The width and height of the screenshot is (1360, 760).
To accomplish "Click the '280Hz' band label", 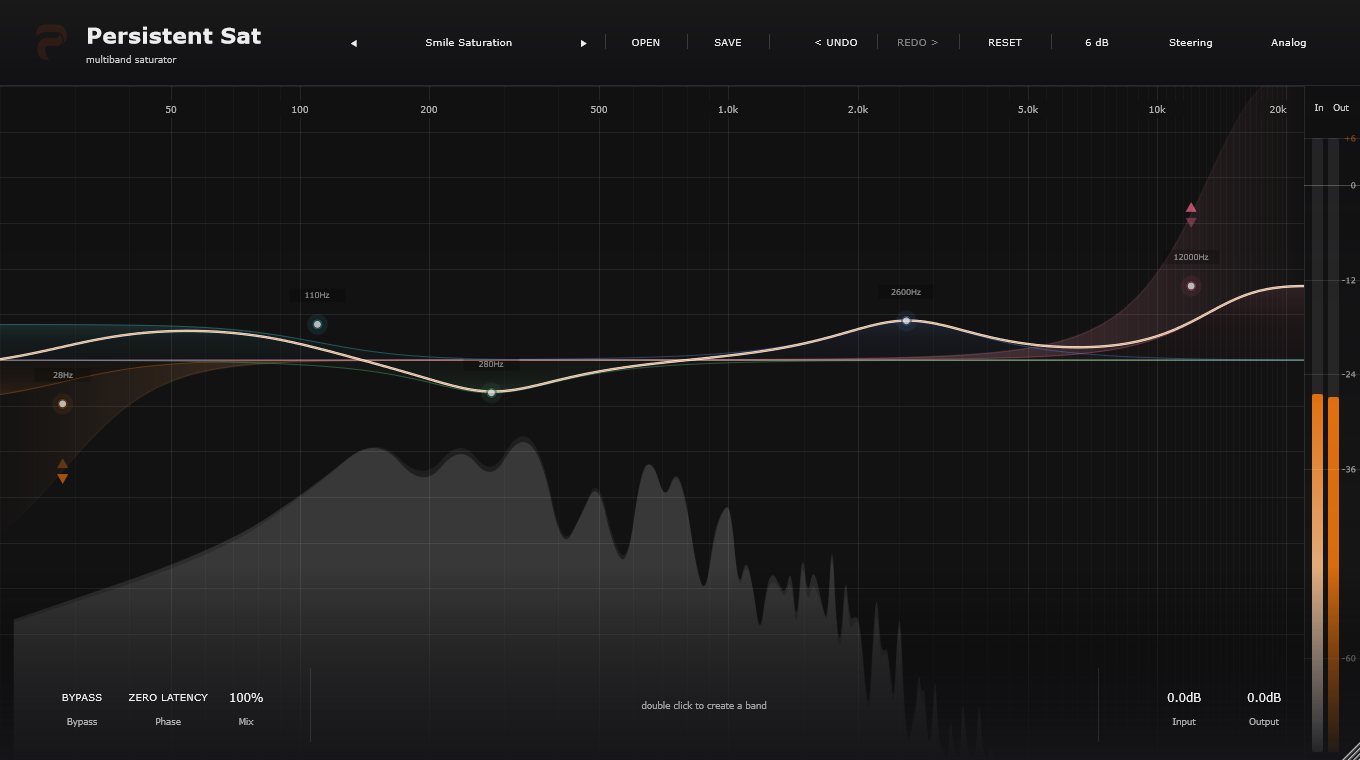I will tap(491, 364).
